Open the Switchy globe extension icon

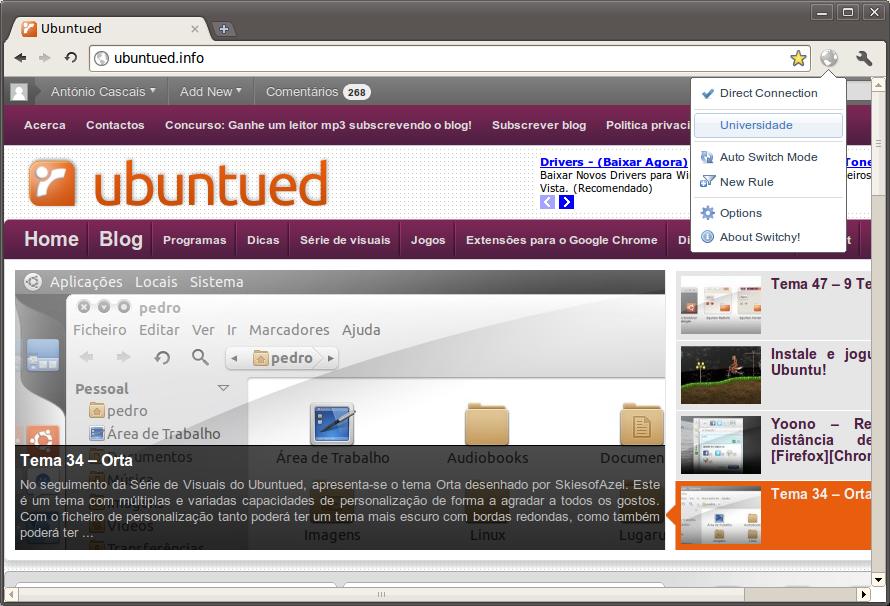click(x=829, y=58)
